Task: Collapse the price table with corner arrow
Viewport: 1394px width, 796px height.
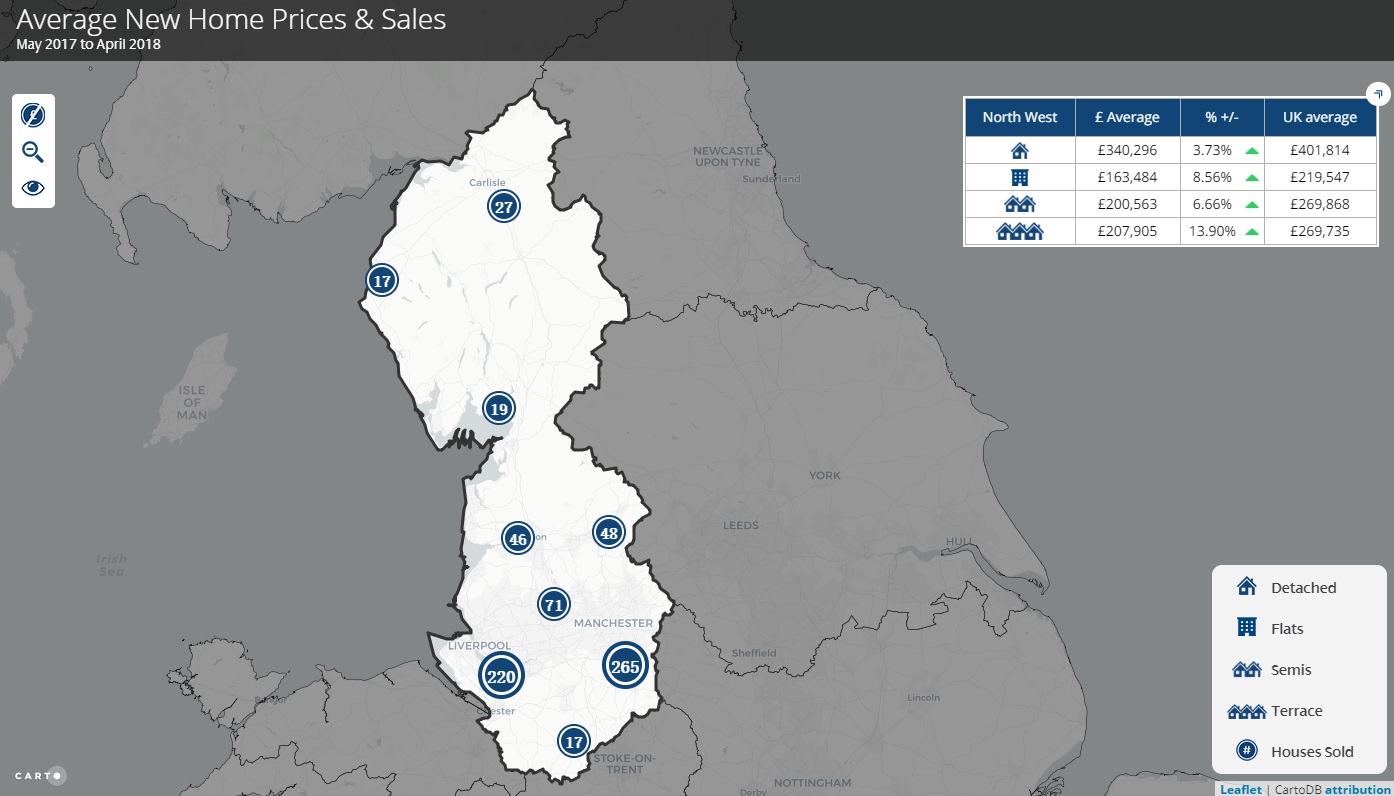Action: coord(1378,95)
